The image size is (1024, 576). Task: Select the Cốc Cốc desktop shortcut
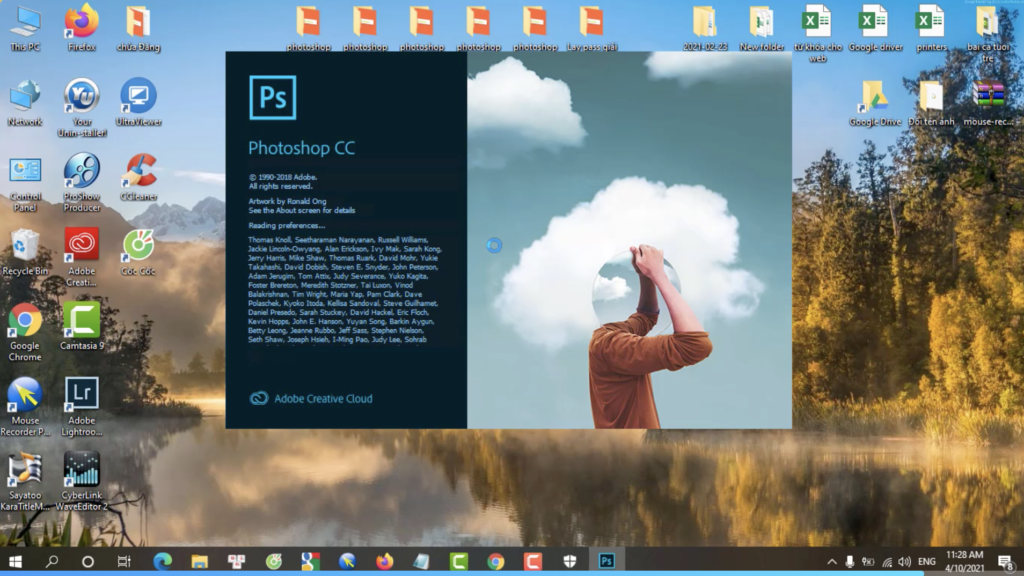coord(138,252)
